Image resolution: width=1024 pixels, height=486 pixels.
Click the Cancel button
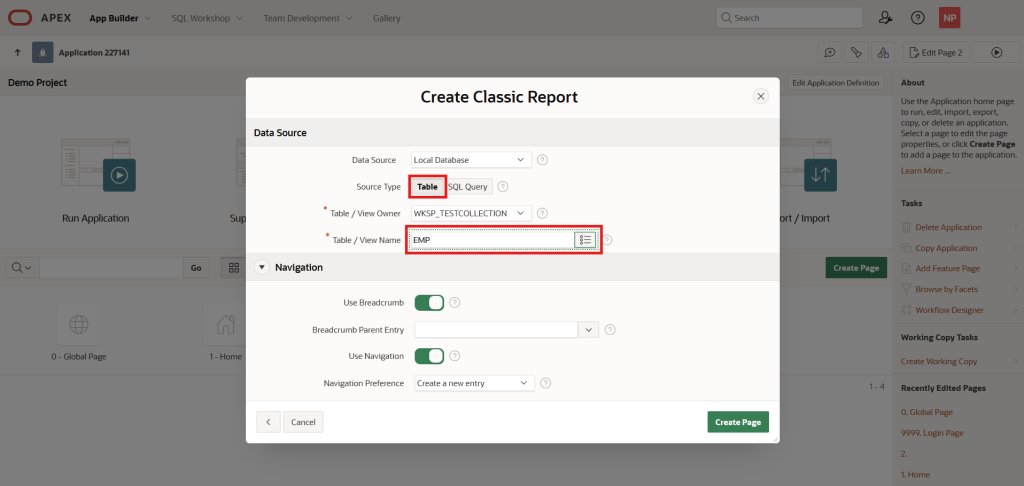point(303,422)
